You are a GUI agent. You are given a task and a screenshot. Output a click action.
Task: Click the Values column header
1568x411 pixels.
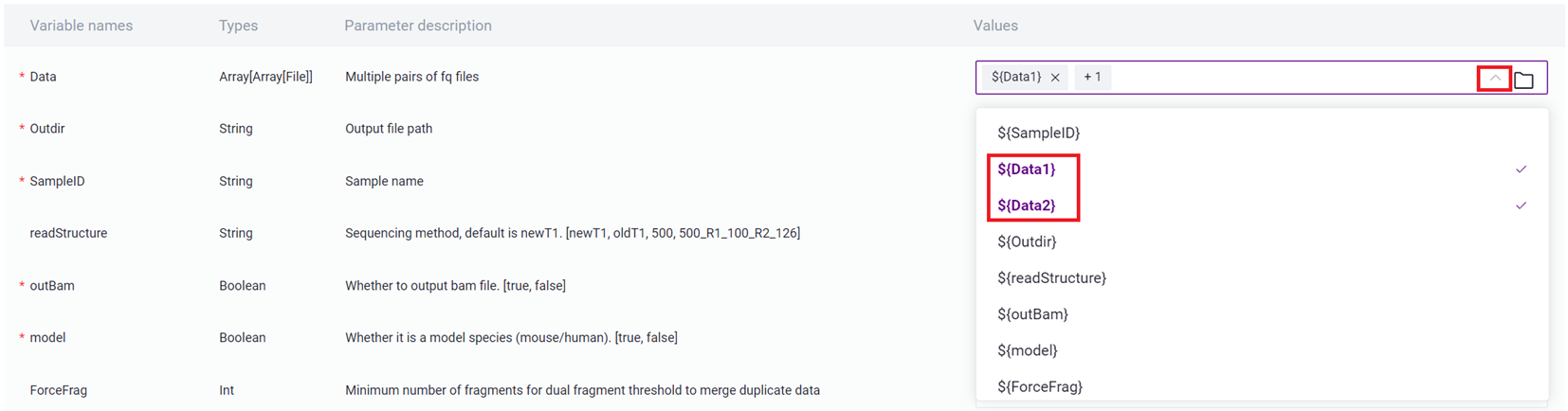[x=995, y=26]
